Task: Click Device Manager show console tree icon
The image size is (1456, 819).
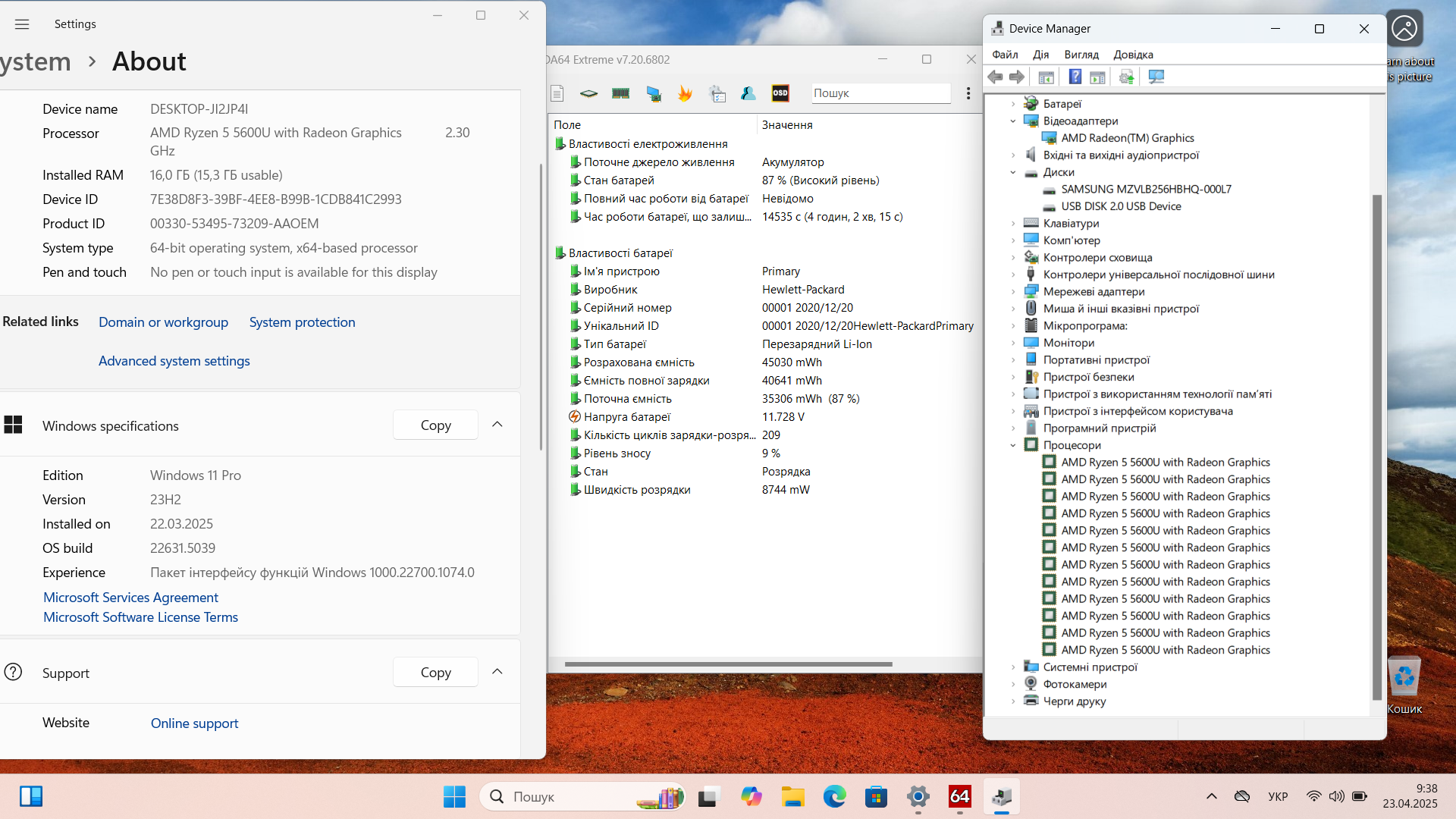Action: pyautogui.click(x=1046, y=77)
